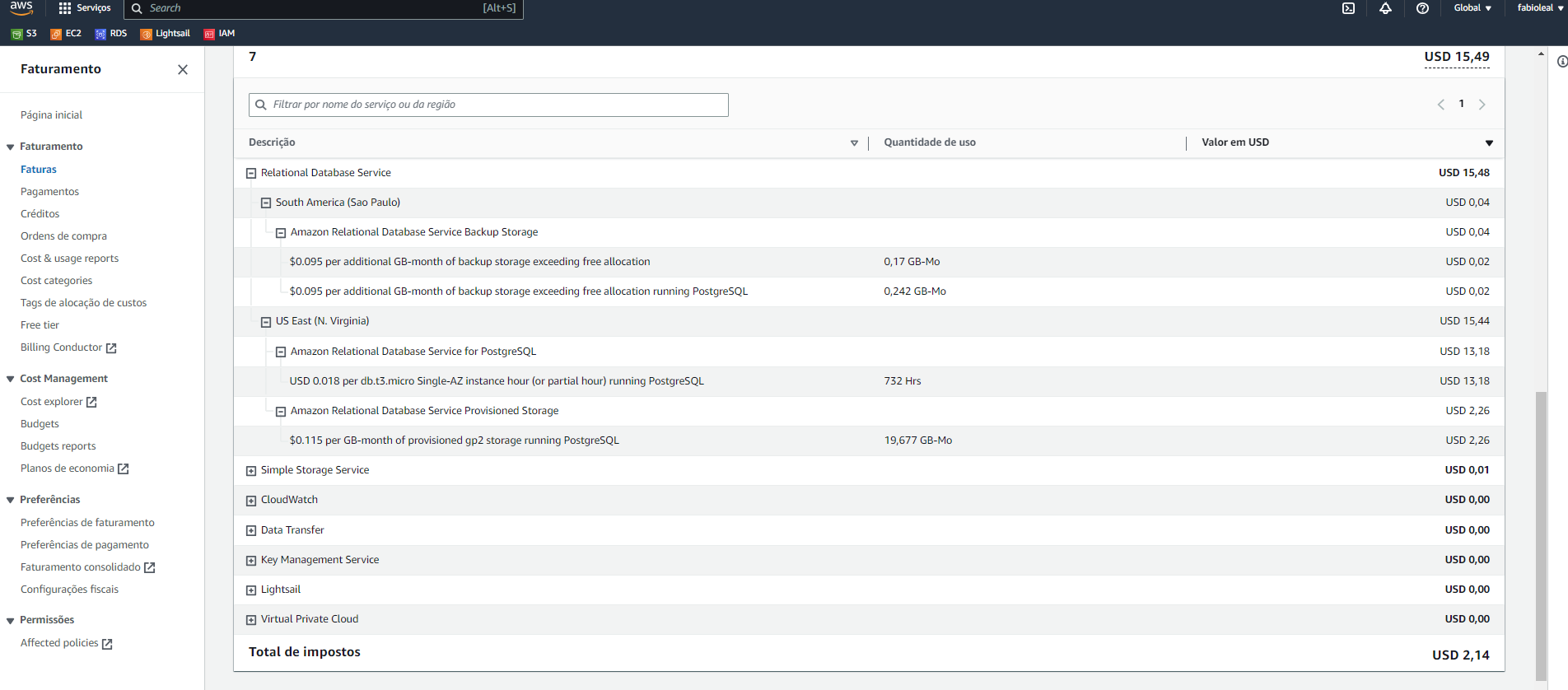Open the Serviços grid menu

(x=85, y=8)
